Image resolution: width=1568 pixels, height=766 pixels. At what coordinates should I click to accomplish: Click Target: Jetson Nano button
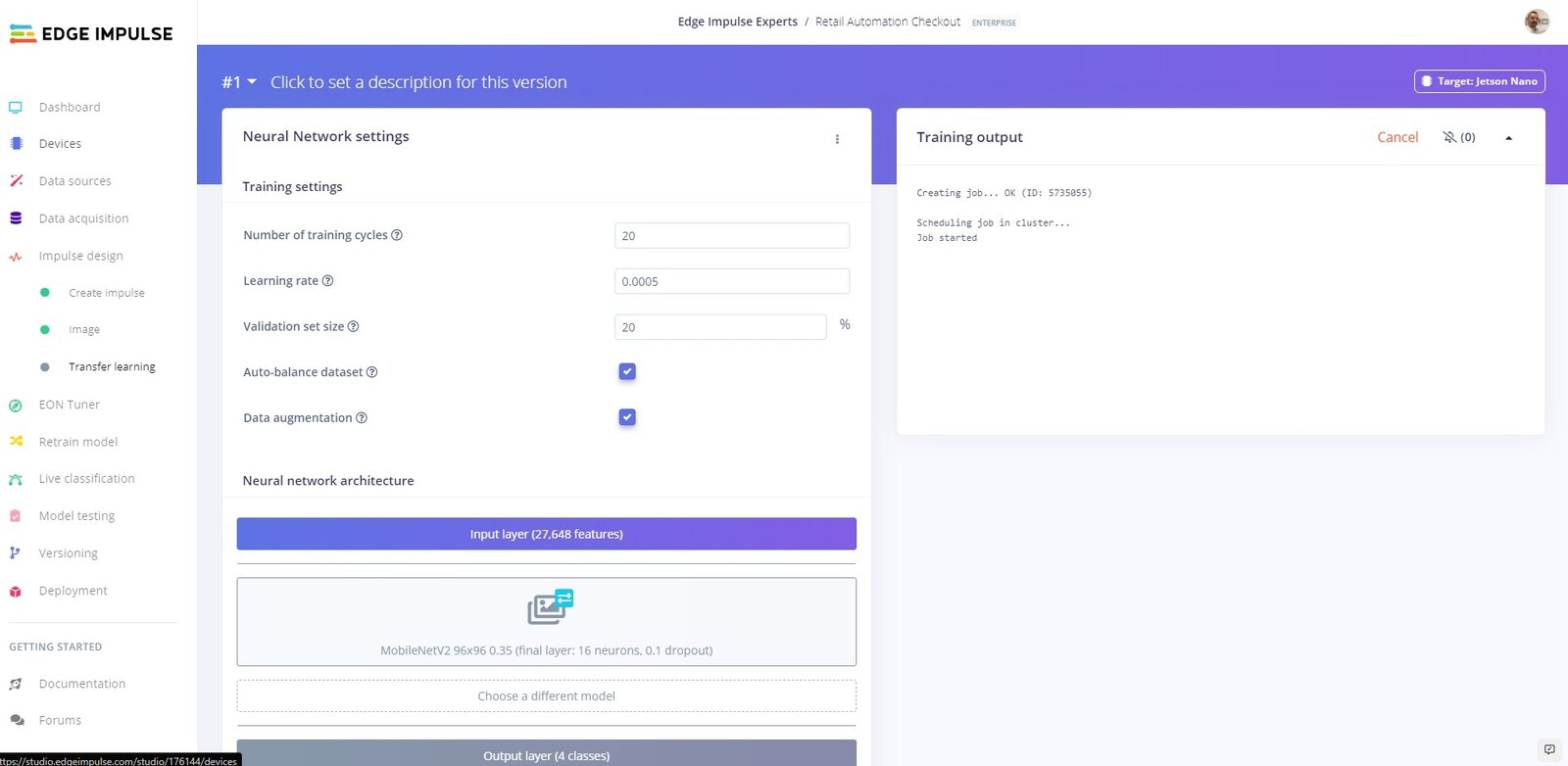coord(1480,81)
